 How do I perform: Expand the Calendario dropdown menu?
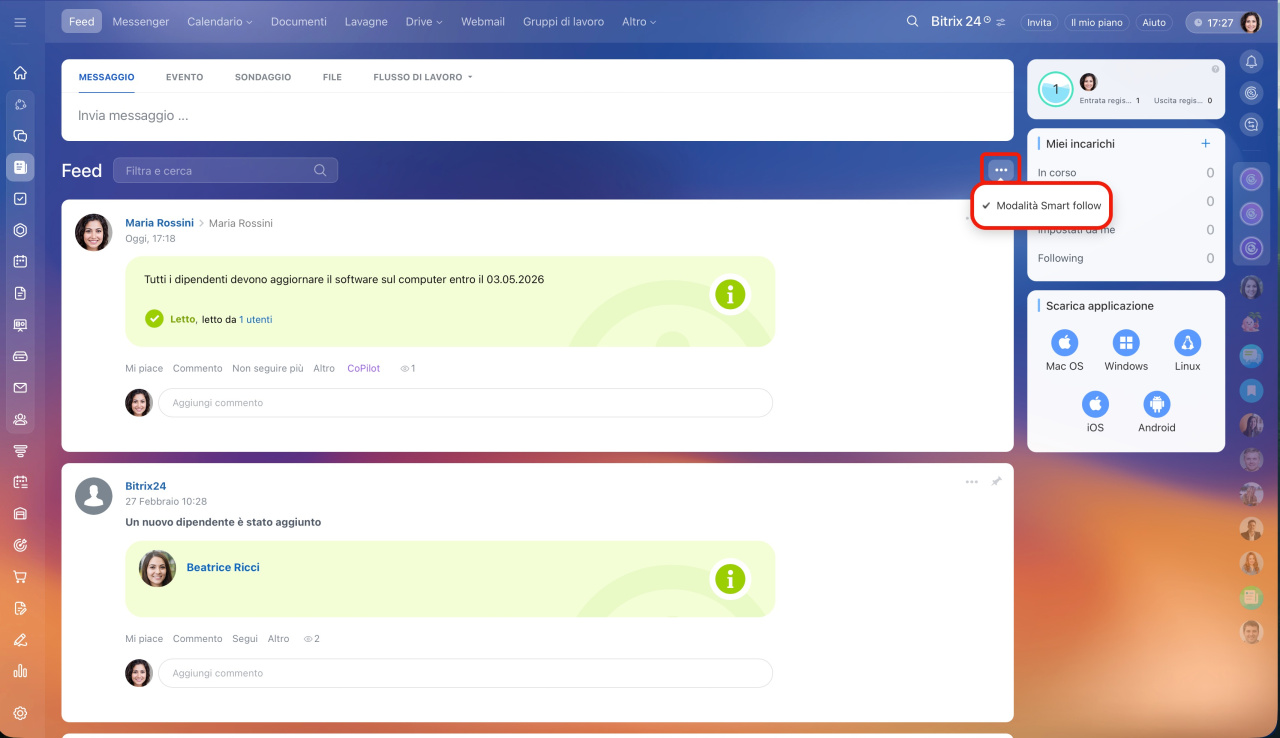219,22
